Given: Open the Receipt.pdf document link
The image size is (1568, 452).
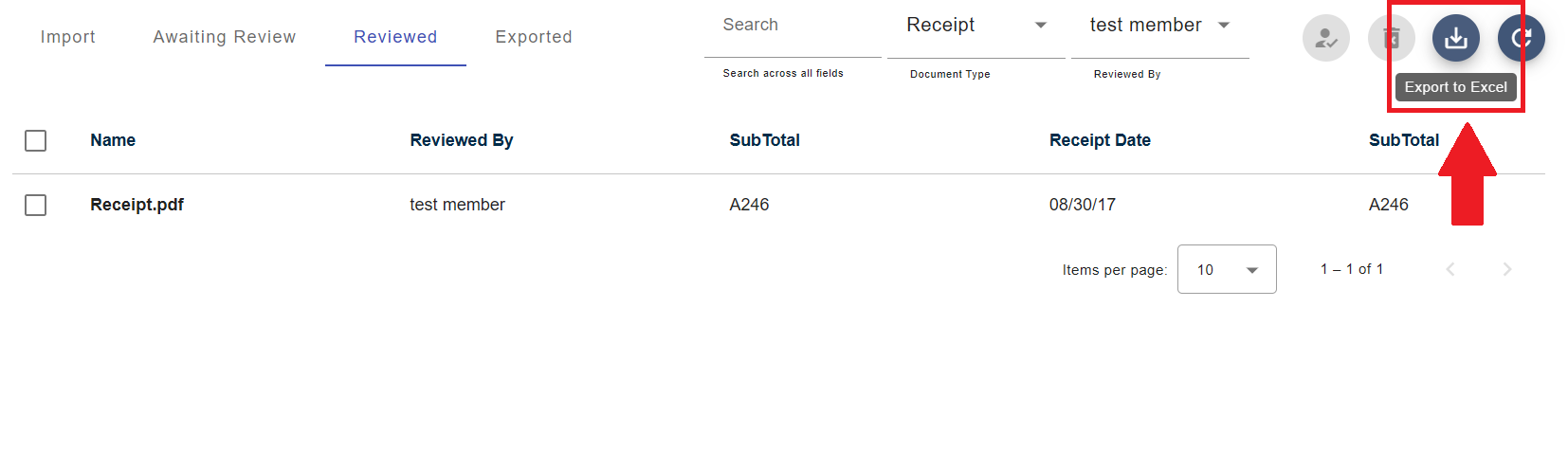Looking at the screenshot, I should pos(137,205).
